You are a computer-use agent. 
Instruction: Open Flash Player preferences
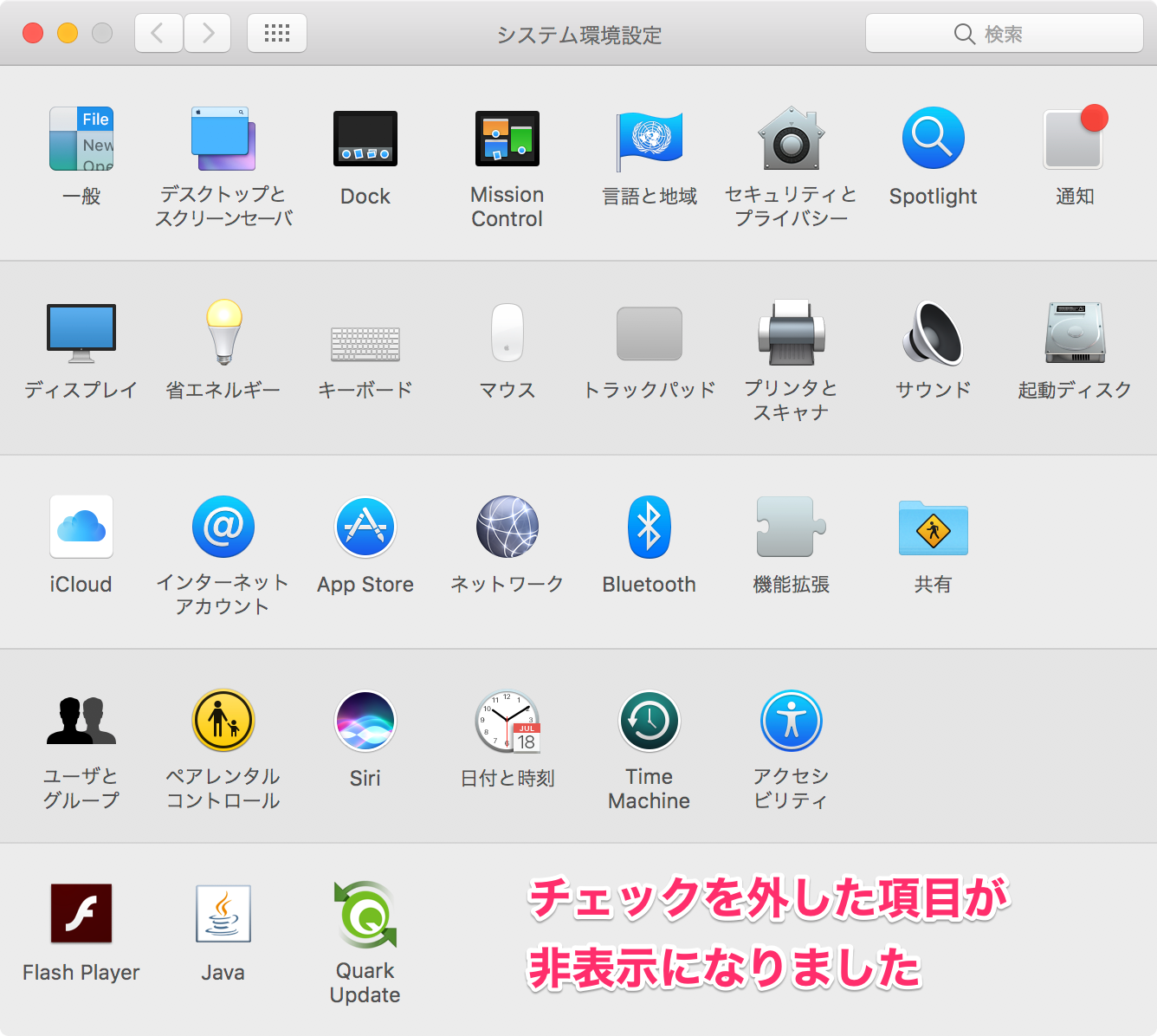tap(82, 914)
